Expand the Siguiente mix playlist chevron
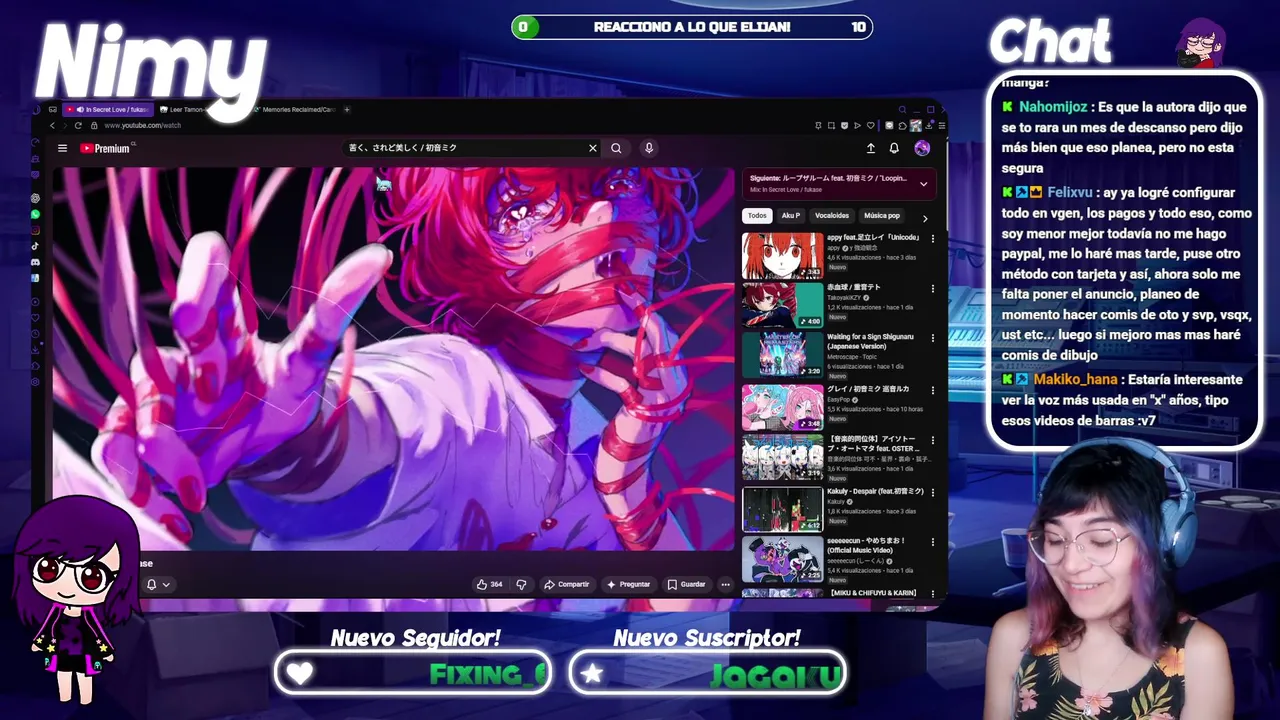1280x720 pixels. pyautogui.click(x=923, y=184)
